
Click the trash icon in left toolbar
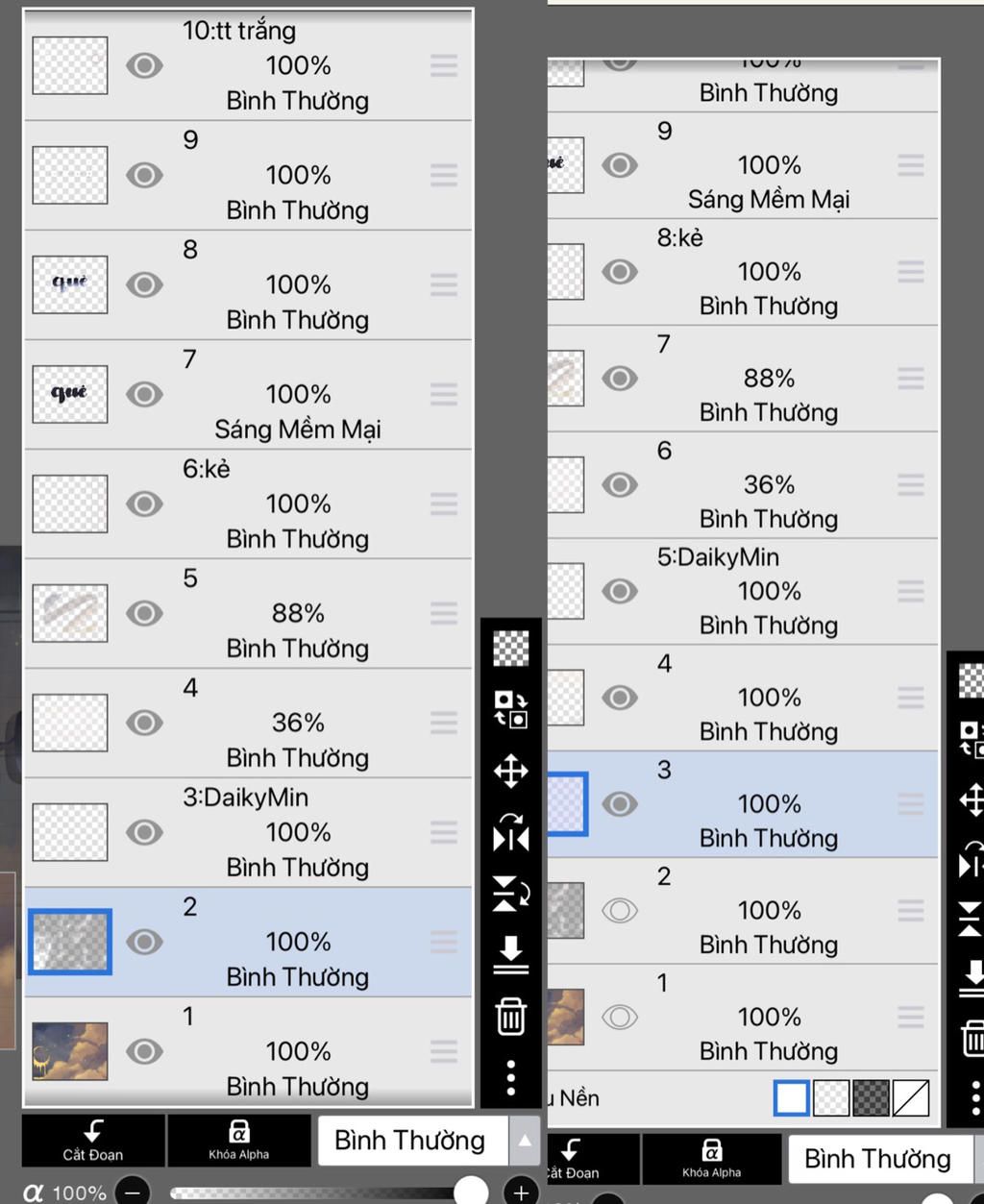(x=510, y=1016)
